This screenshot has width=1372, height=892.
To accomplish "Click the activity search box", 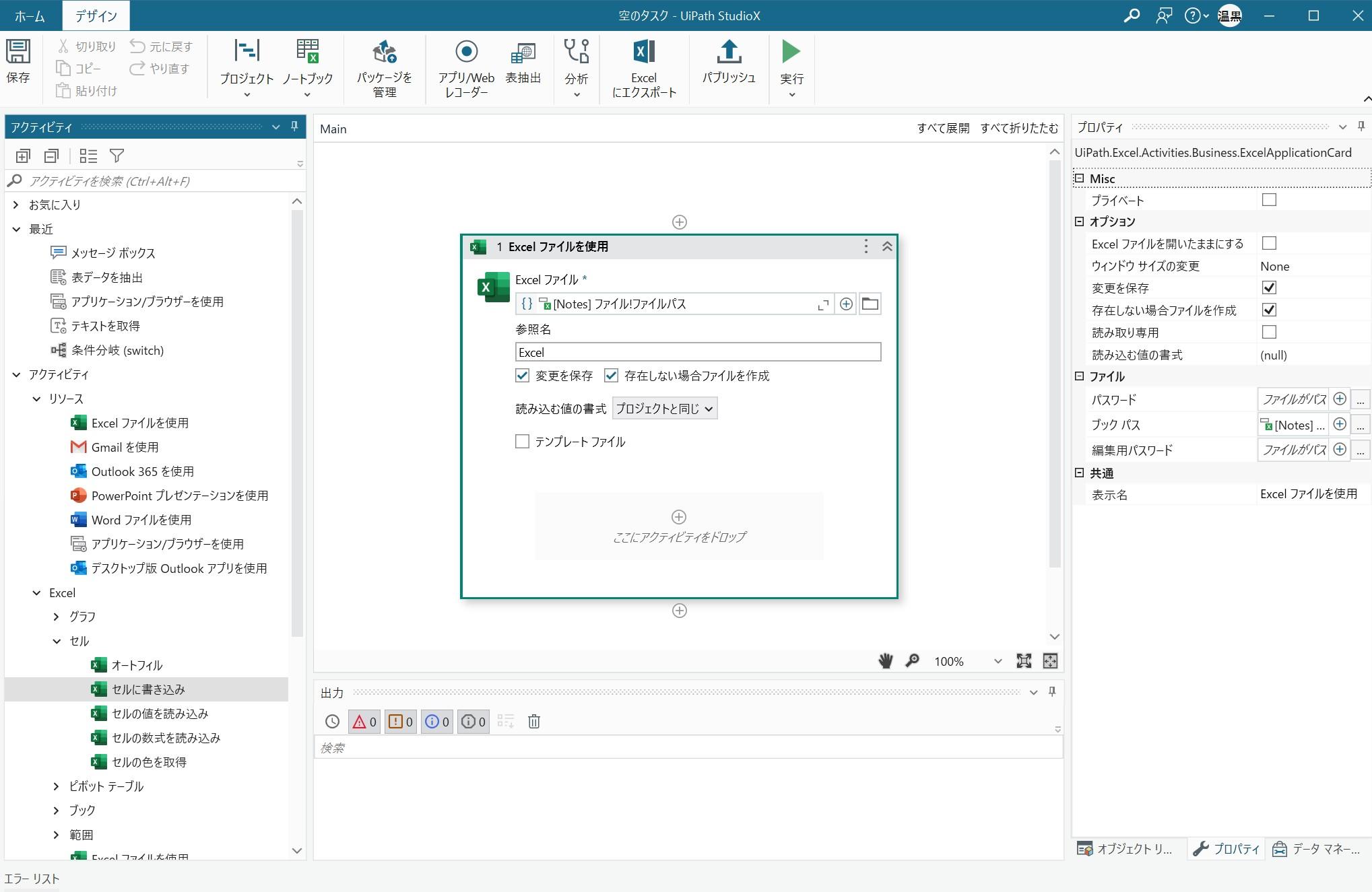I will [x=155, y=181].
